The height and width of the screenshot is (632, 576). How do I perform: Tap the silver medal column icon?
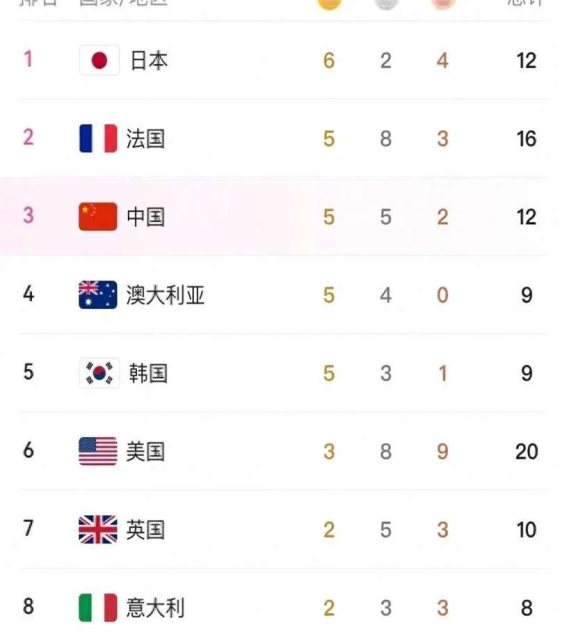[386, 4]
